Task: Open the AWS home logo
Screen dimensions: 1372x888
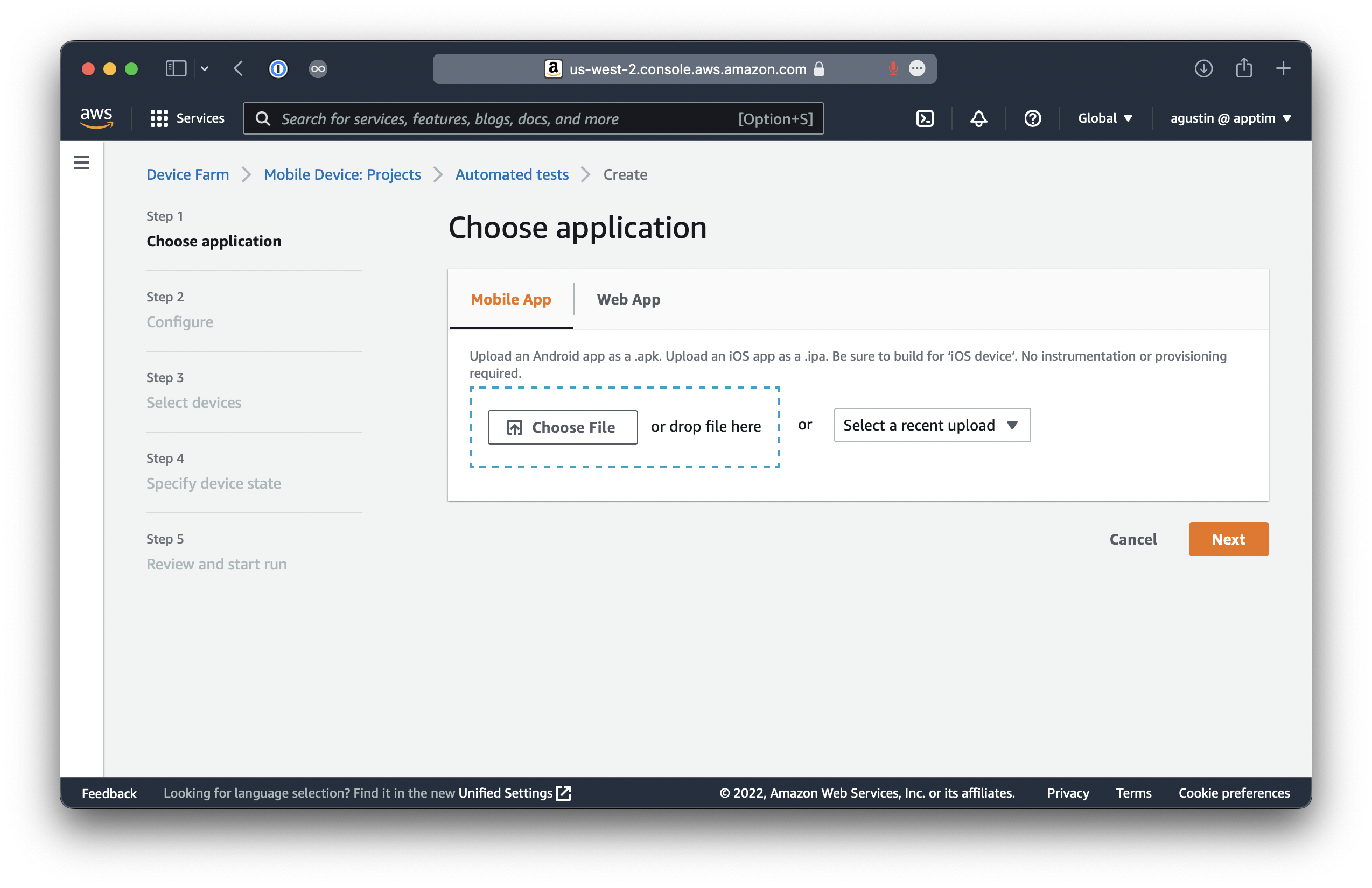Action: 96,118
